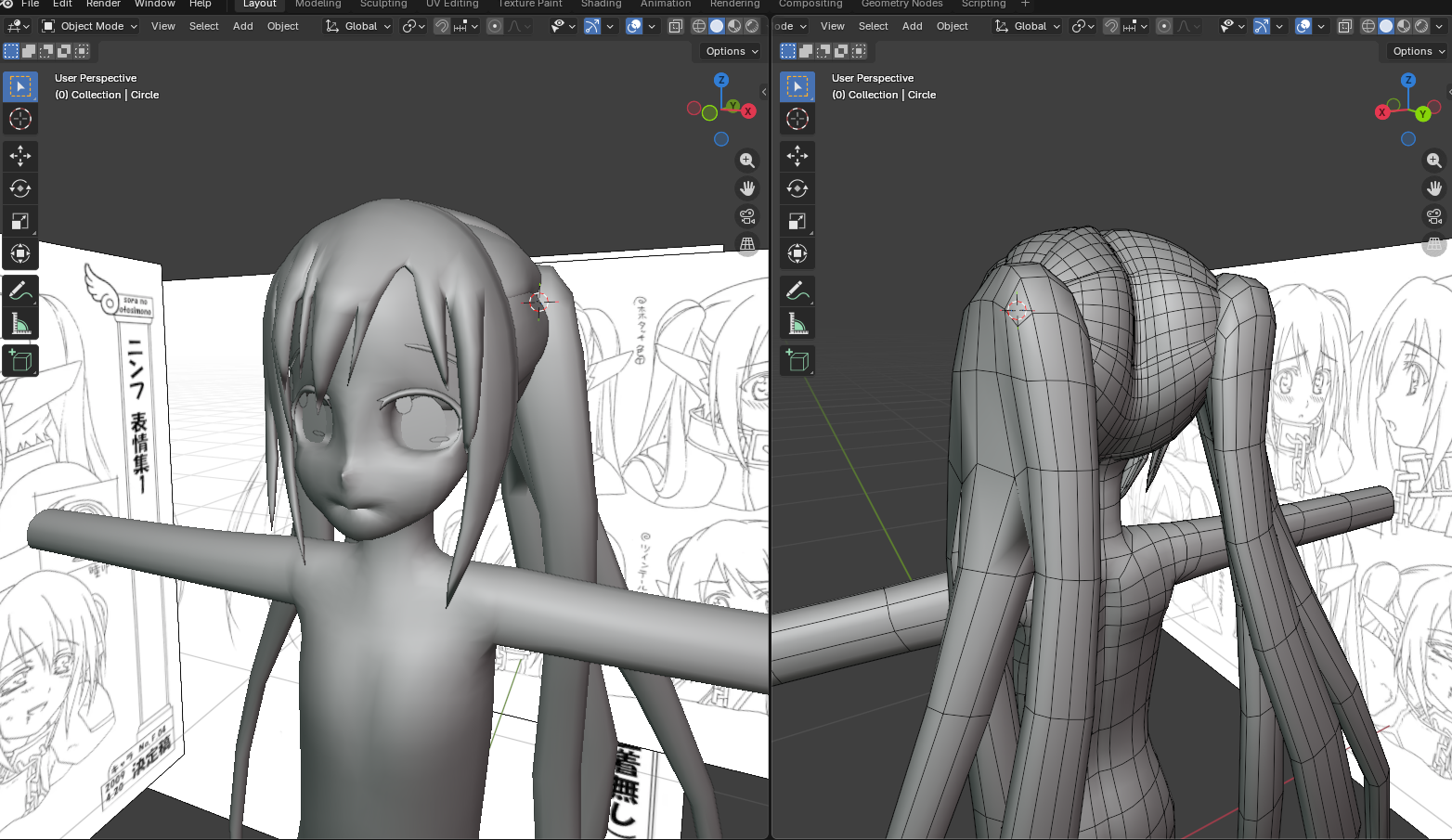Image resolution: width=1452 pixels, height=840 pixels.
Task: Choose the Rotate tool in right viewport
Action: 797,188
